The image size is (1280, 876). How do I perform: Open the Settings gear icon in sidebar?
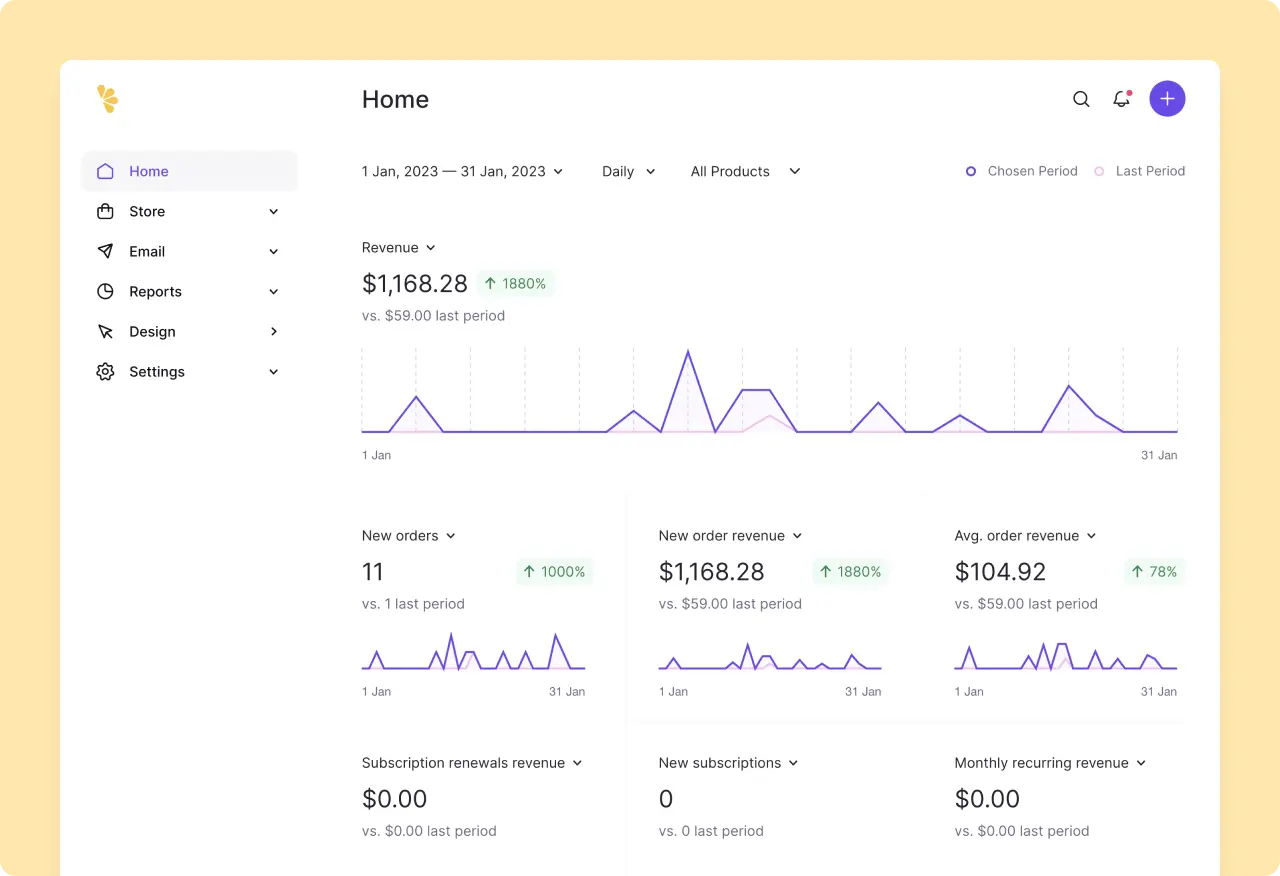[105, 371]
